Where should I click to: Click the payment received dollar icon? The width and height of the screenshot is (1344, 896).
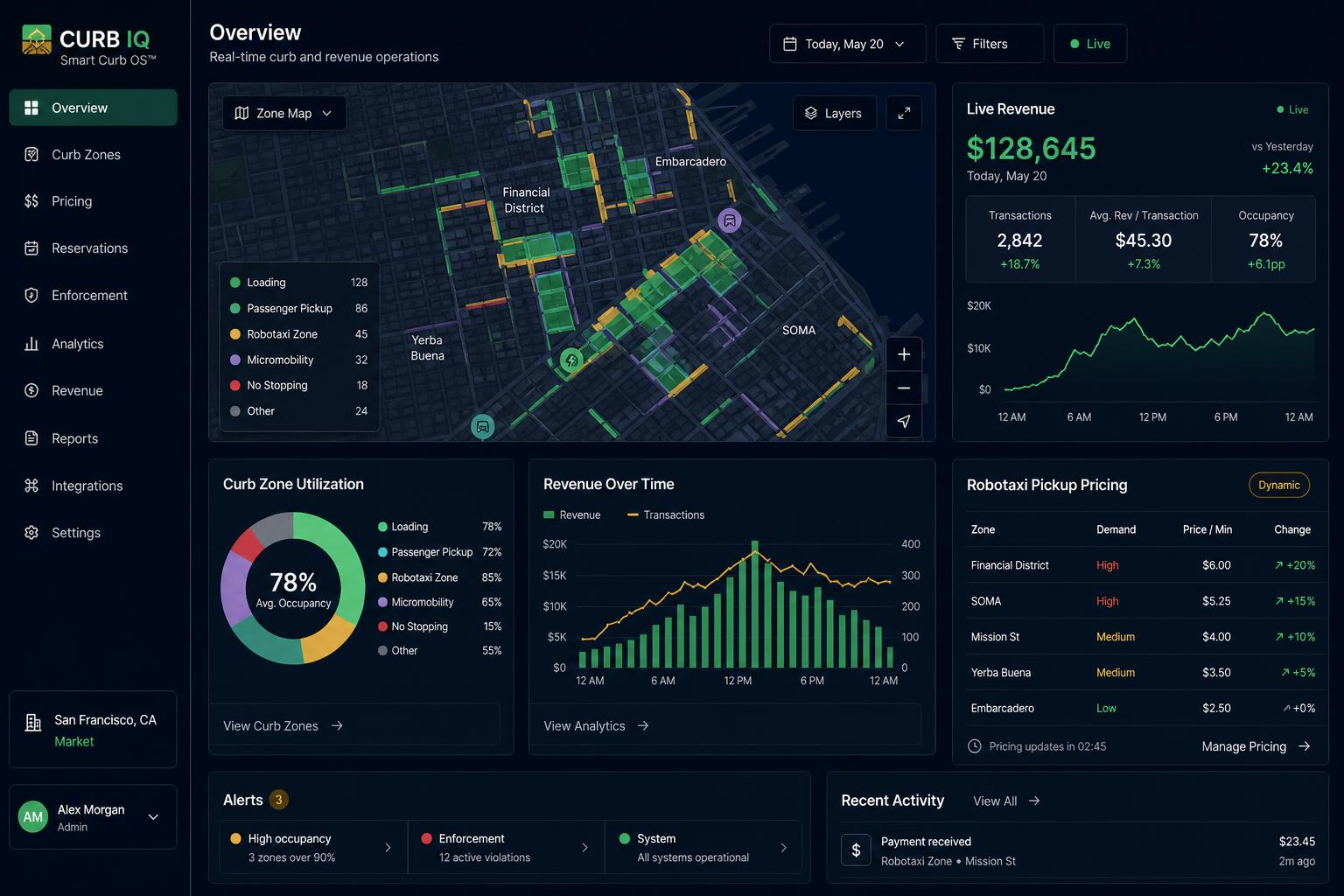point(856,850)
